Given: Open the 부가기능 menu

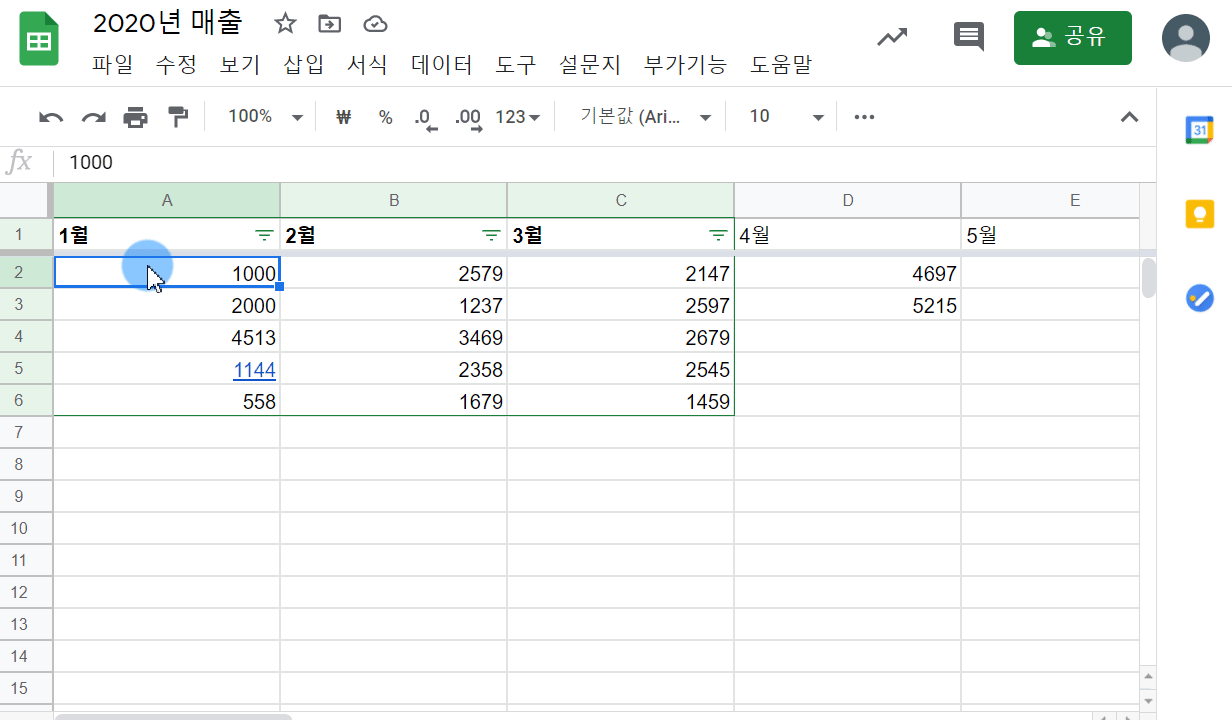Looking at the screenshot, I should (686, 65).
